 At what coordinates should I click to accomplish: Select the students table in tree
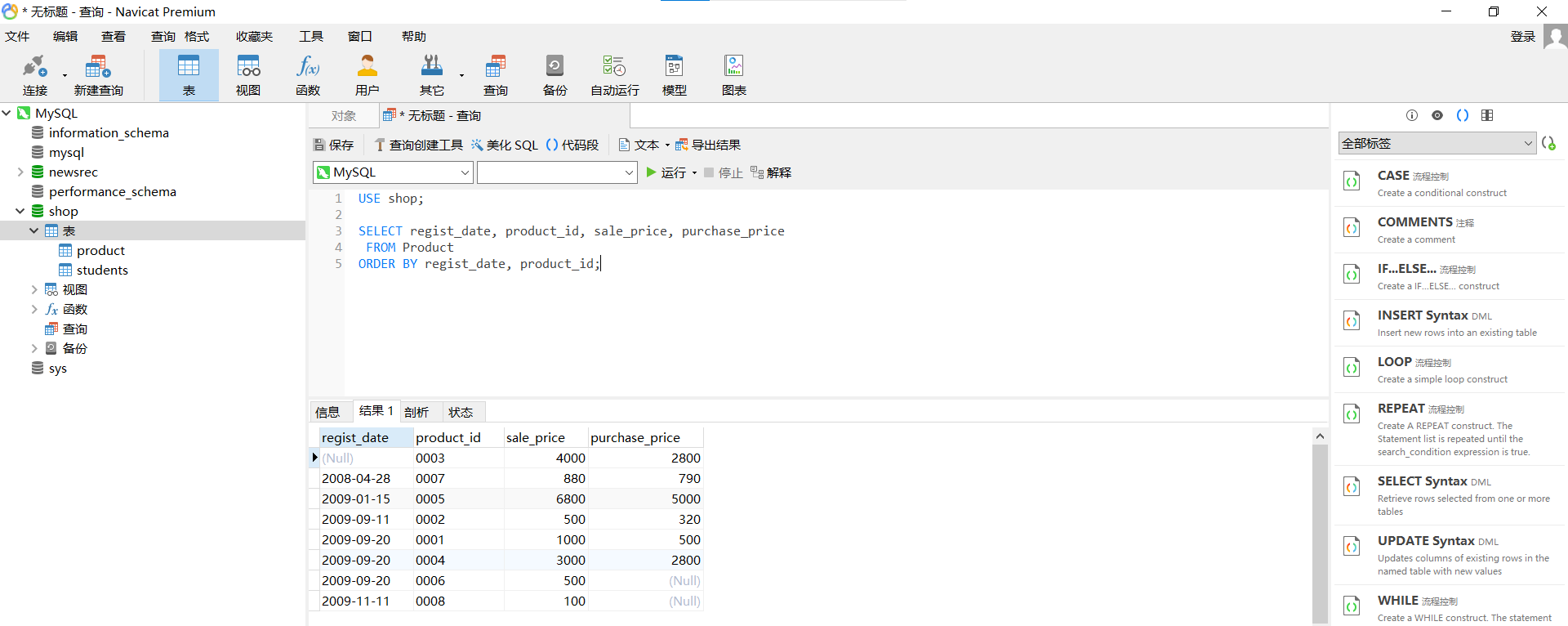pos(94,270)
